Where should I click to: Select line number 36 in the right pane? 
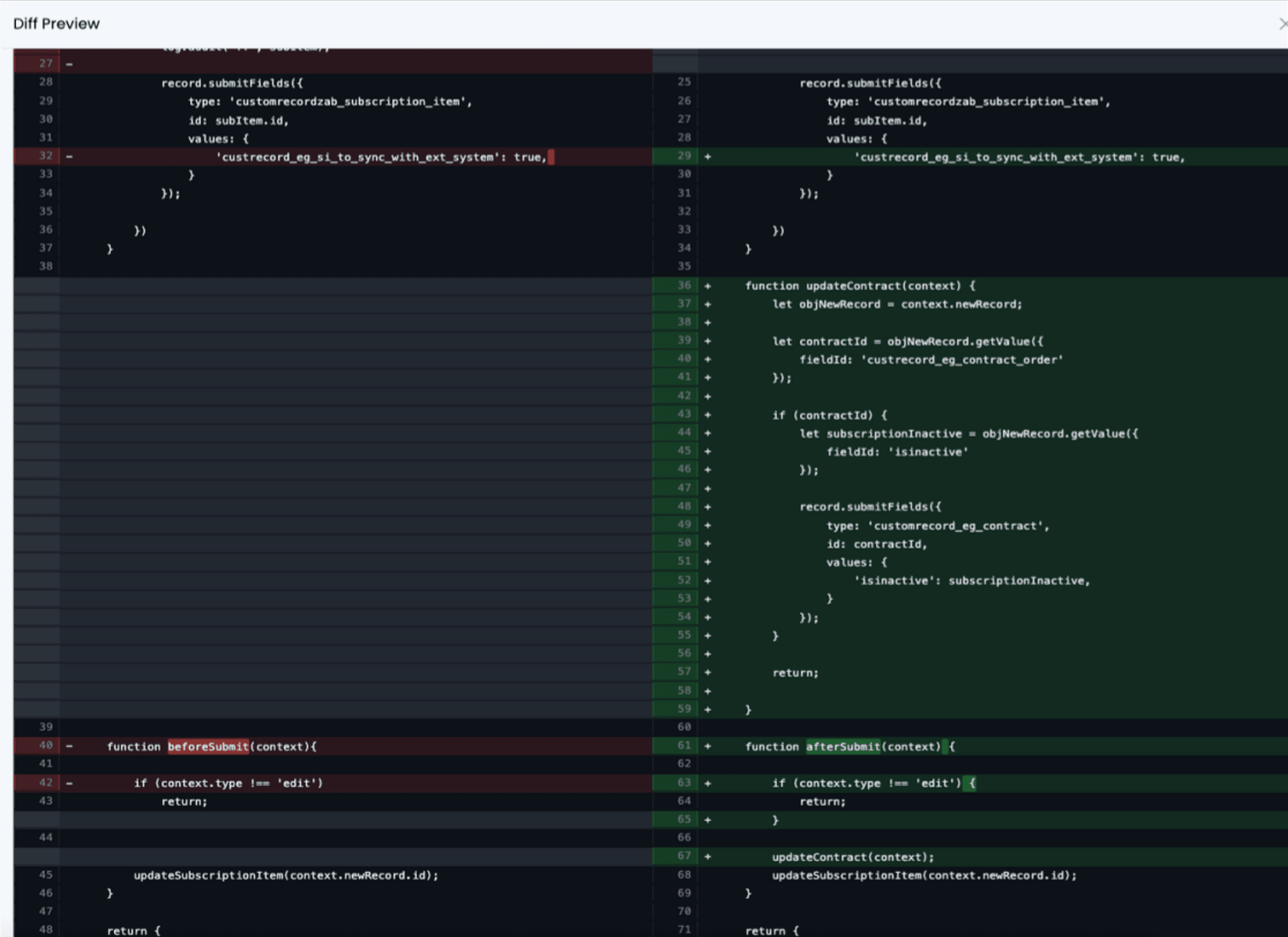coord(683,286)
